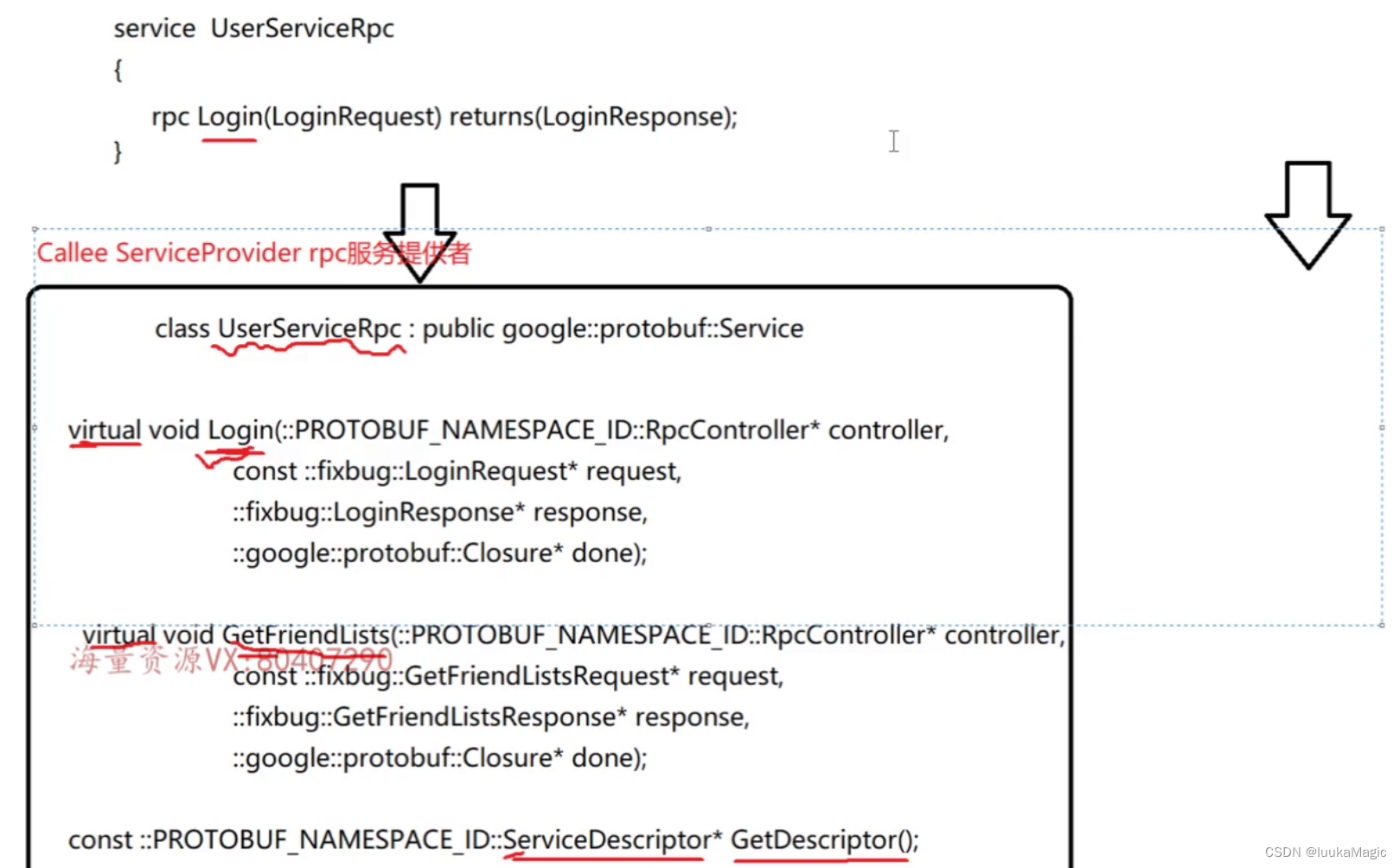Screen dimensions: 1400x868
Task: Select "const ::fixbug::GetFriendListsRequest* request," line
Action: (508, 676)
